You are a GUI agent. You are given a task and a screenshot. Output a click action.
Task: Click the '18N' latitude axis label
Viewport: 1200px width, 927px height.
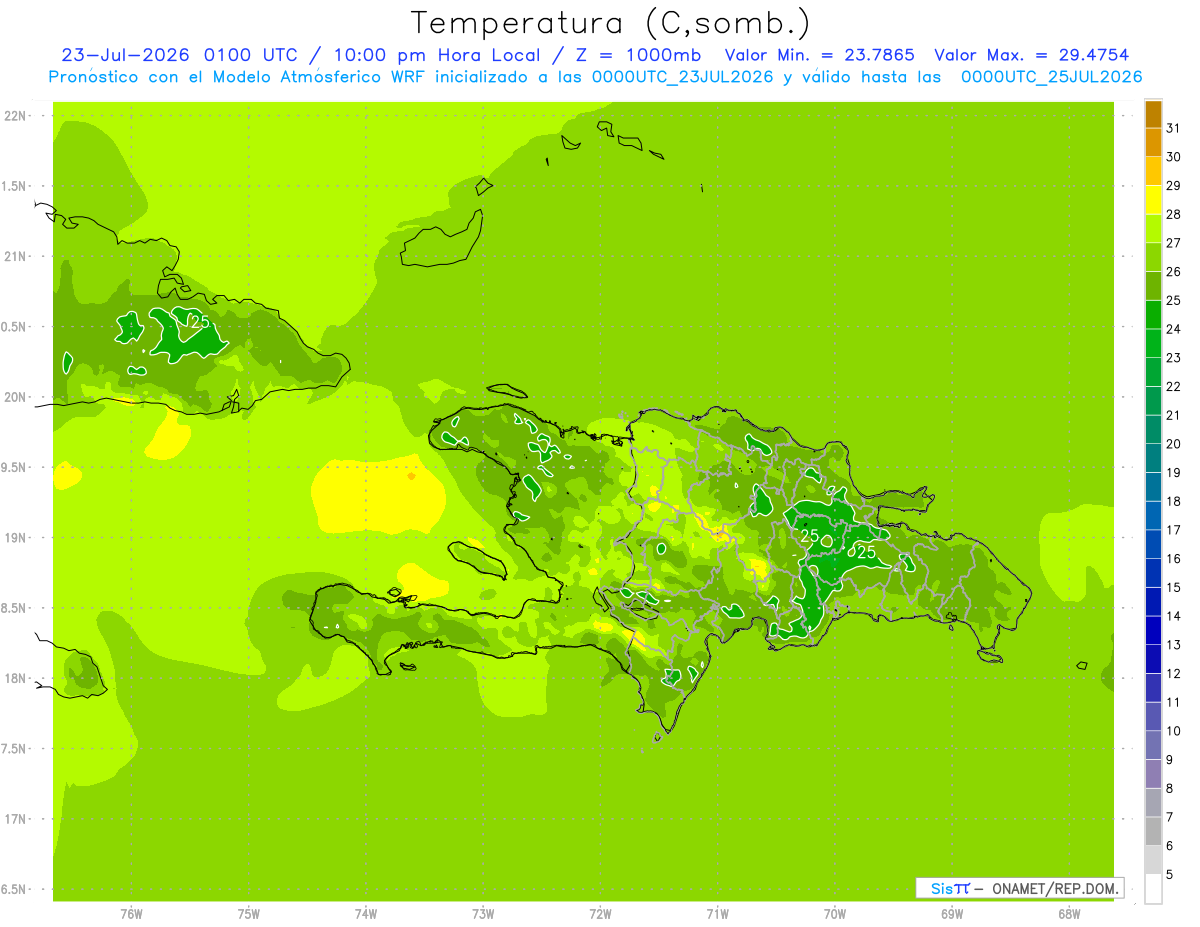(x=15, y=678)
